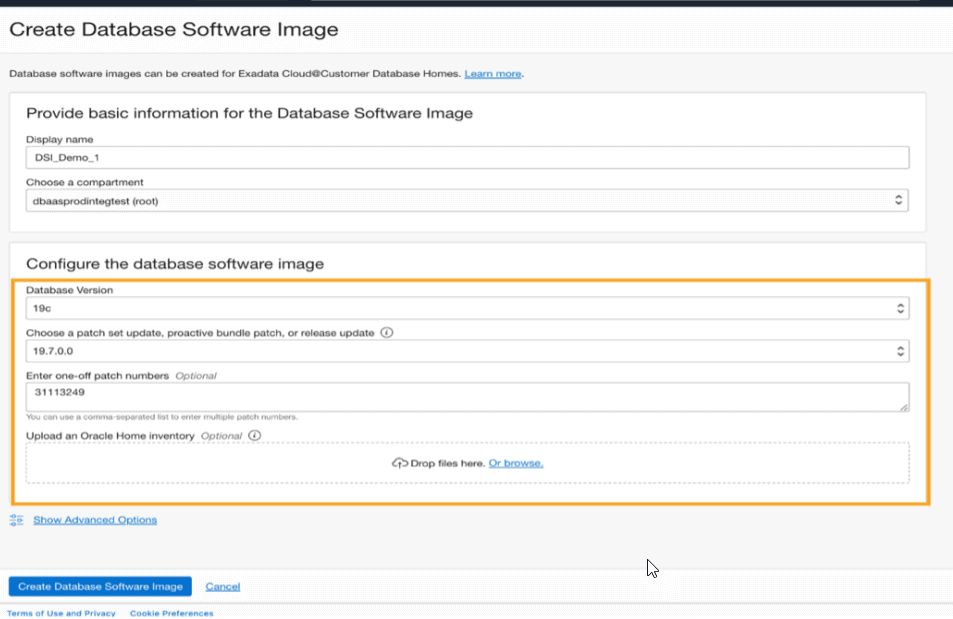Click the advanced options sliders icon
The width and height of the screenshot is (953, 619).
(15, 520)
